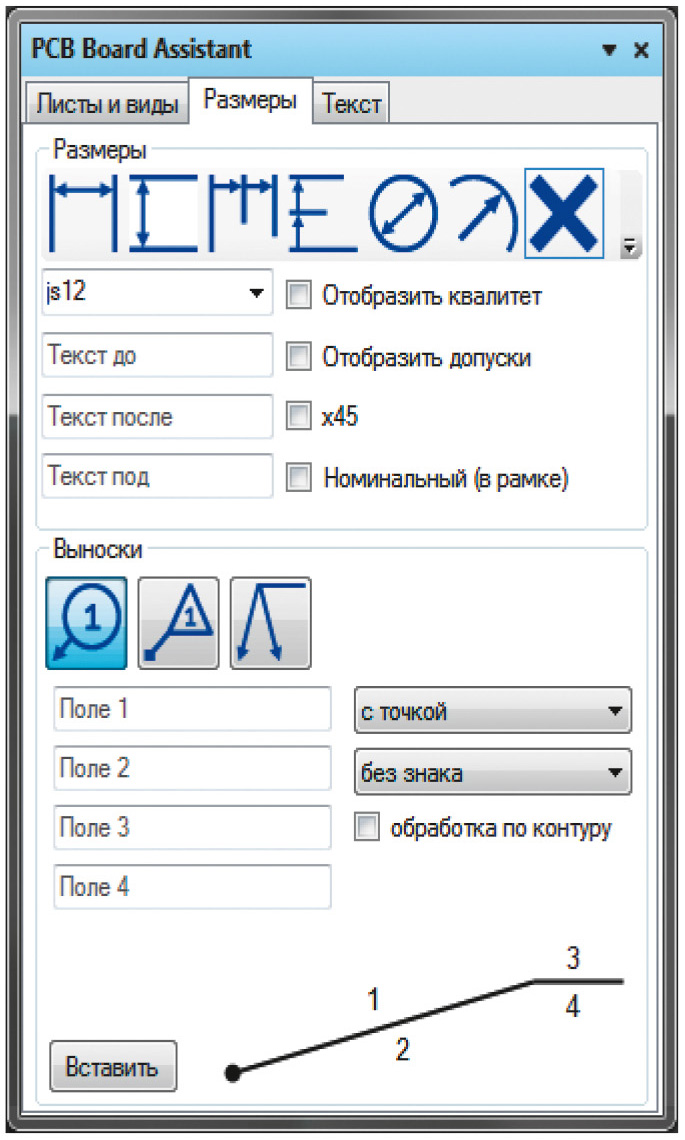Switch to the Текст tab

pyautogui.click(x=351, y=104)
